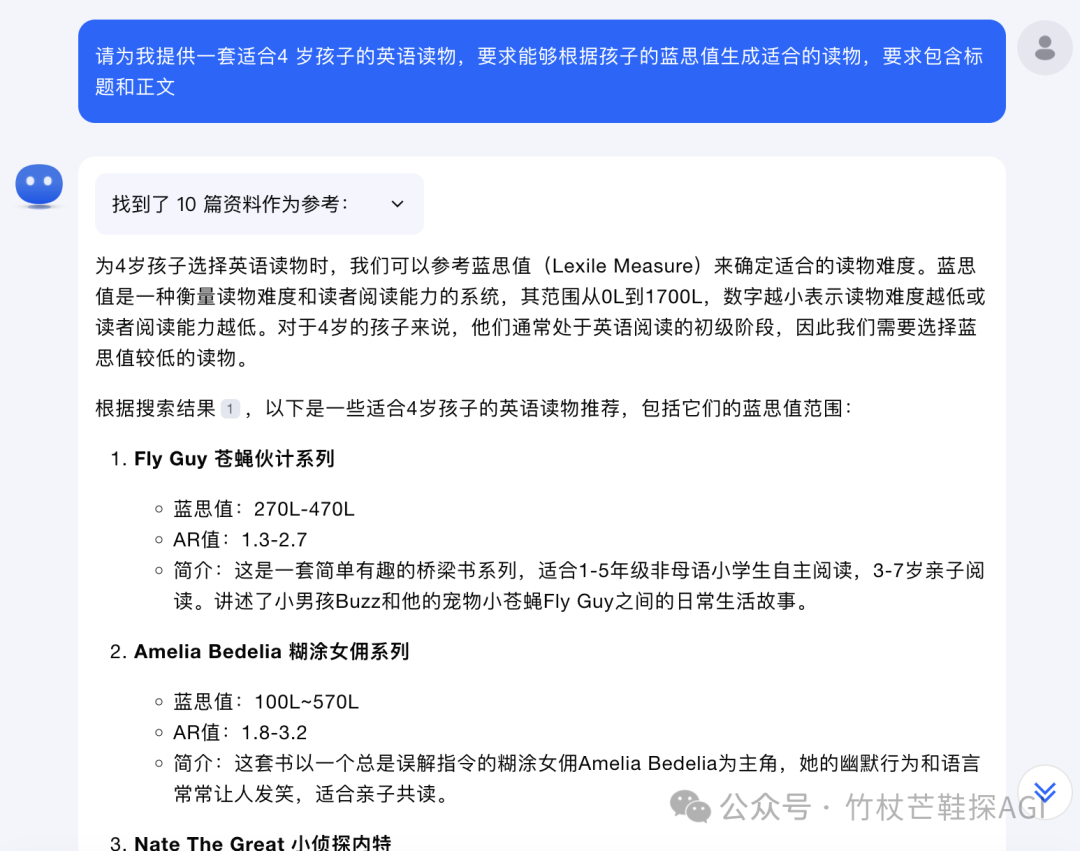Click text '蓝思值：100L~570L'
Image resolution: width=1080 pixels, height=851 pixels.
[266, 702]
